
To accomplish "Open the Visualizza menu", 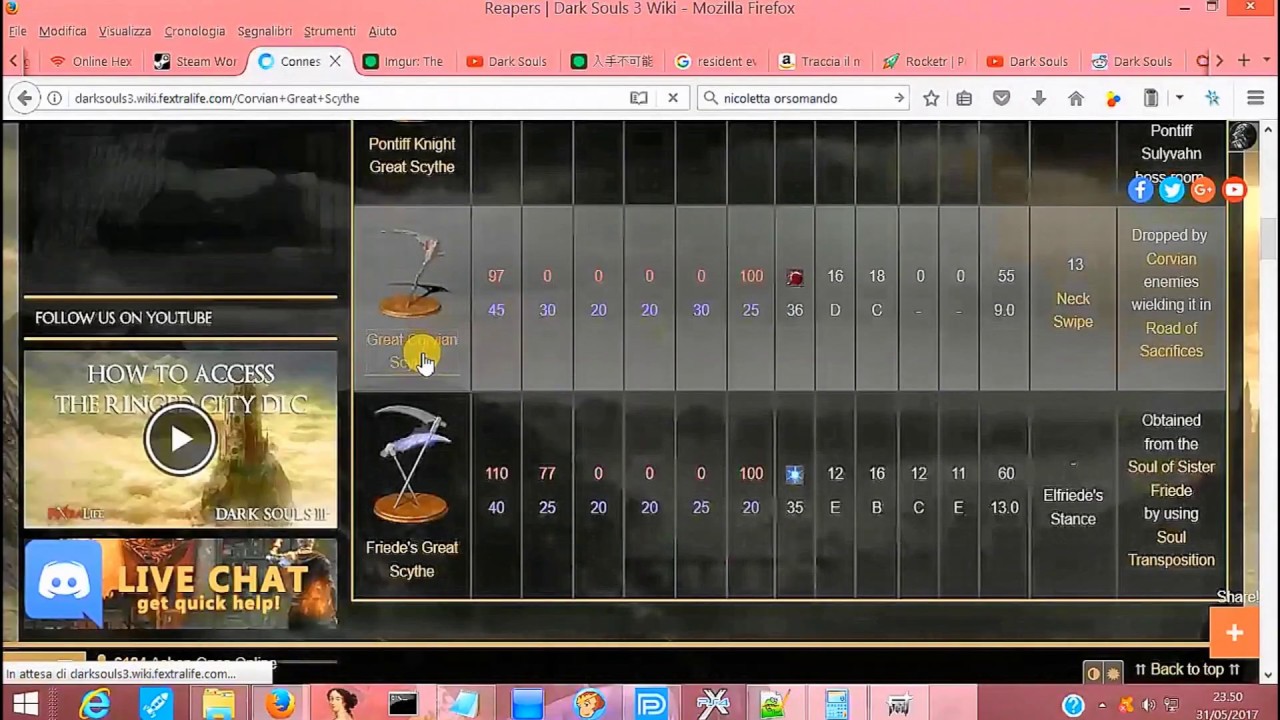I will [x=125, y=31].
